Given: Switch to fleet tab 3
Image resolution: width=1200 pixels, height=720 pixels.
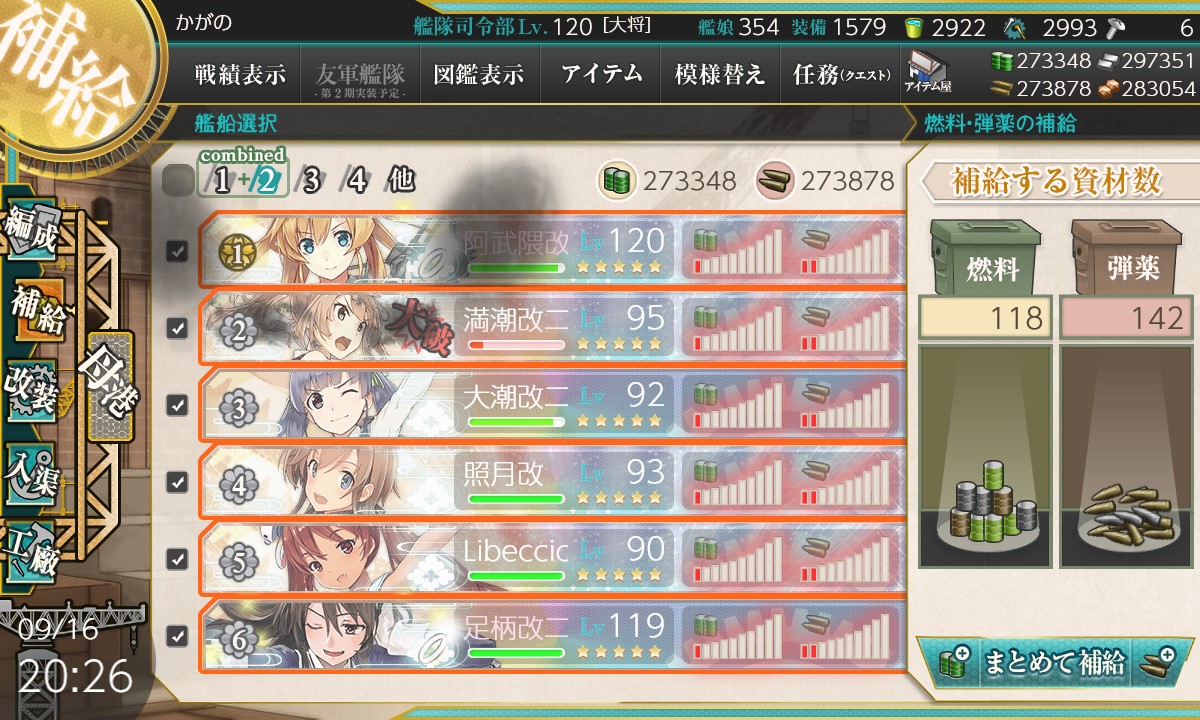Looking at the screenshot, I should tap(311, 181).
